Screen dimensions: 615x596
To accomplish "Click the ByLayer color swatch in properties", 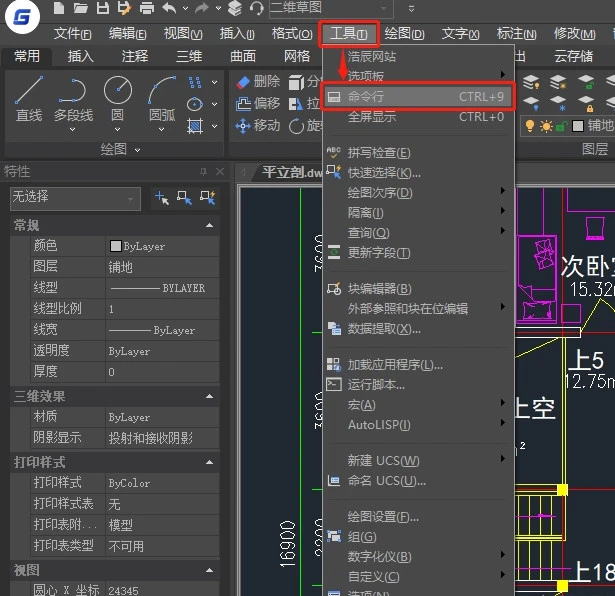I will (116, 246).
